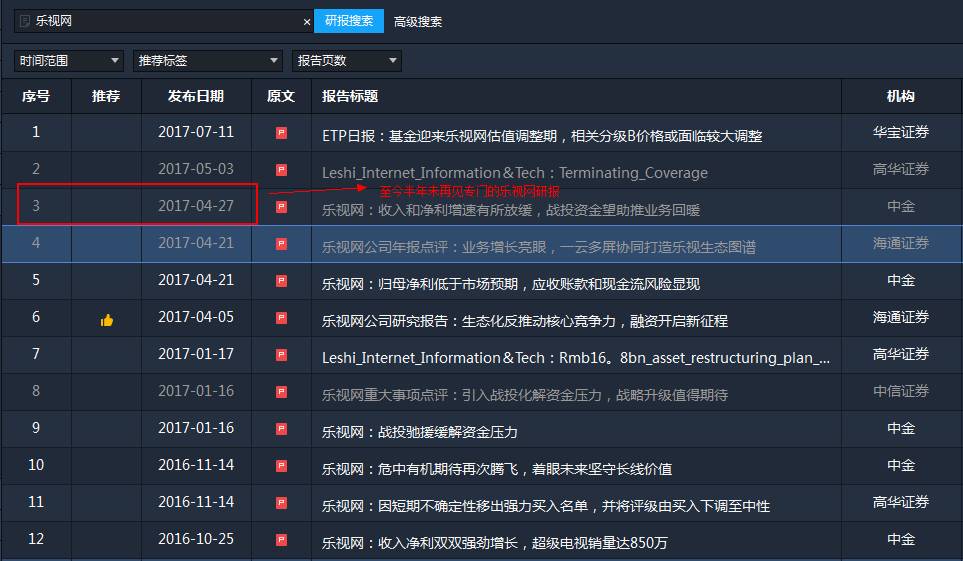Click the thumbs-up recommend icon in row 6
This screenshot has width=963, height=561.
107,320
